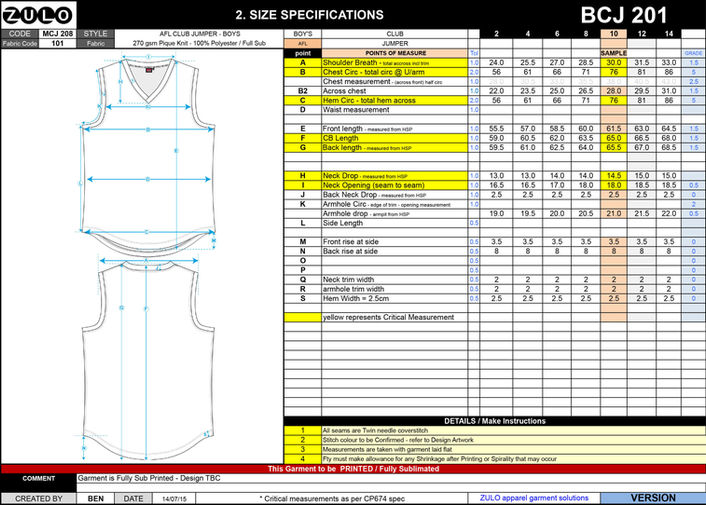Click the 'Front length' row label

(395, 129)
